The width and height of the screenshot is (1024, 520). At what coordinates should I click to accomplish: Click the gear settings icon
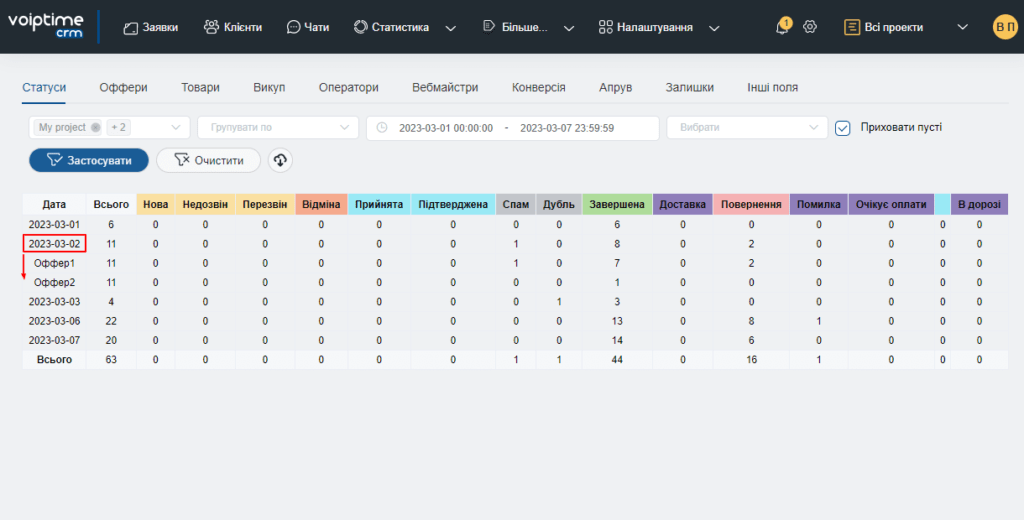point(810,27)
